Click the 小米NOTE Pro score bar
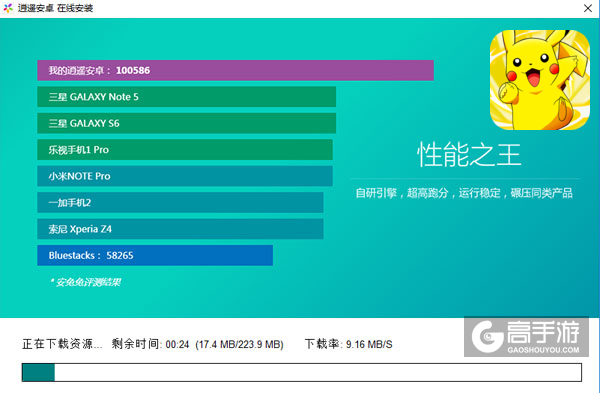Image resolution: width=600 pixels, height=393 pixels. [185, 176]
